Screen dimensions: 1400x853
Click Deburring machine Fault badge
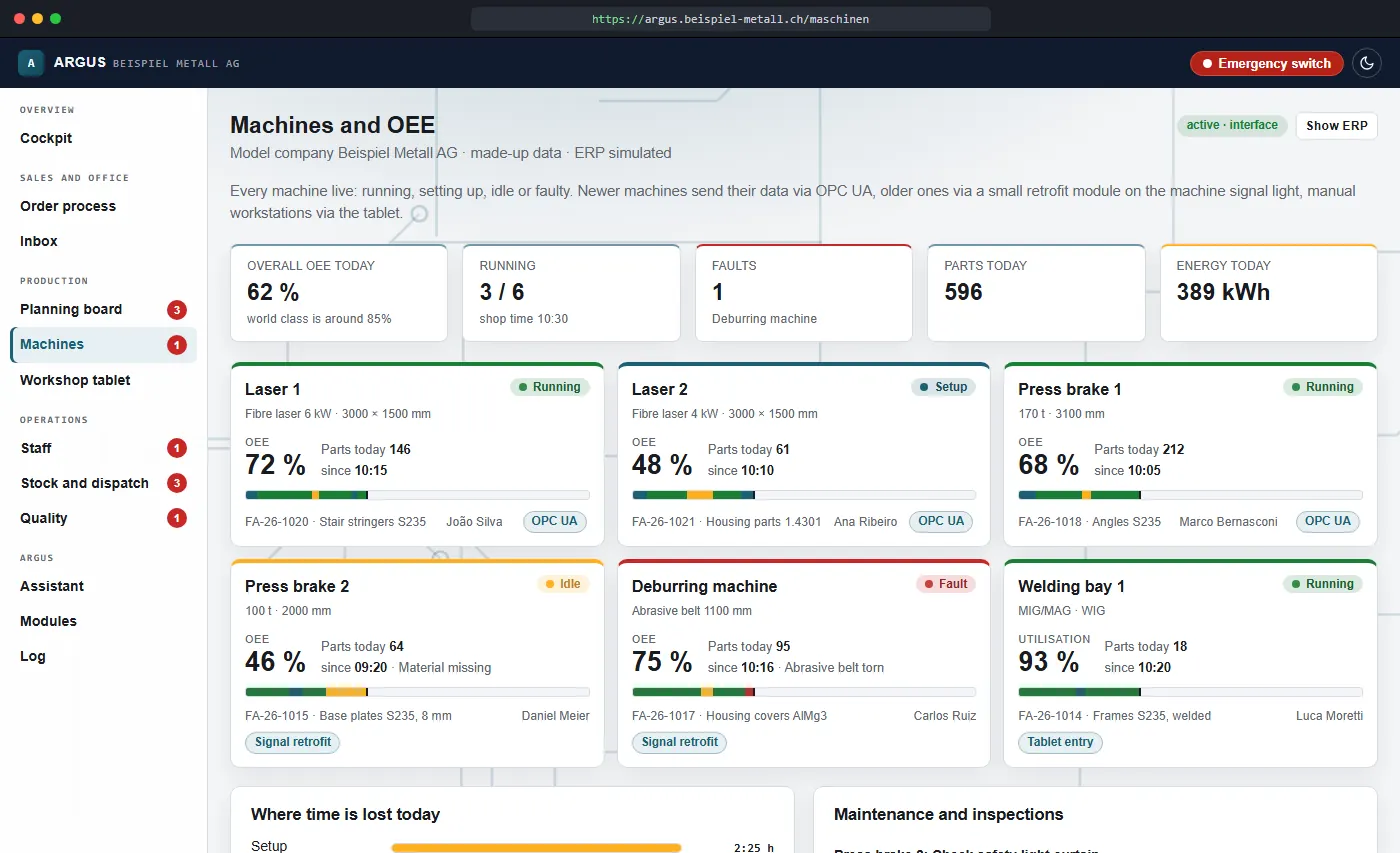tap(946, 584)
